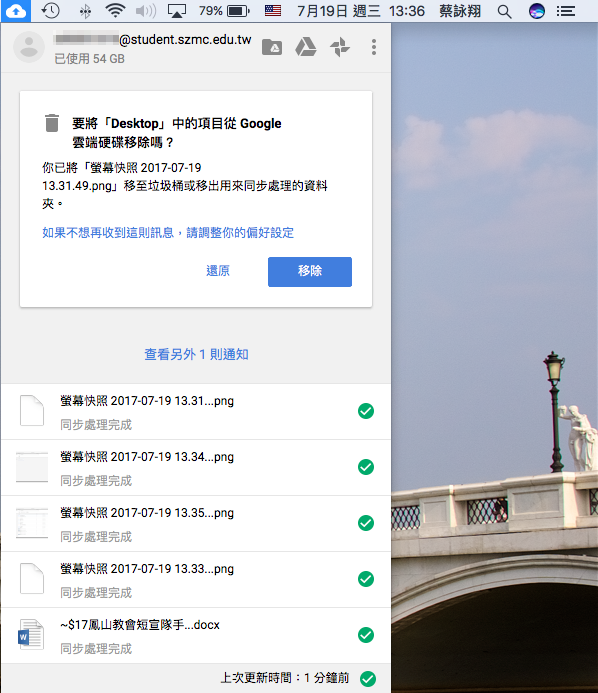Open user menu 蔡詠翔
This screenshot has height=693, width=598.
tap(460, 11)
